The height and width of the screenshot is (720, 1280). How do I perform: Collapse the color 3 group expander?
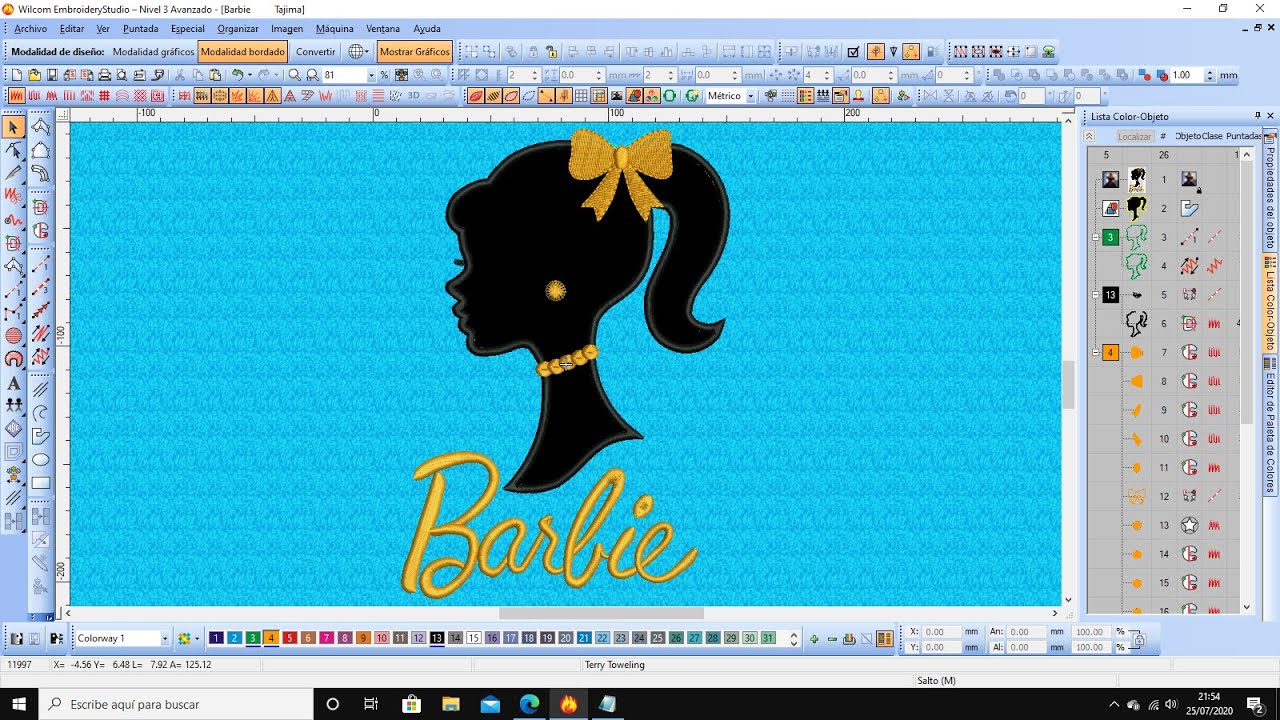(1096, 237)
